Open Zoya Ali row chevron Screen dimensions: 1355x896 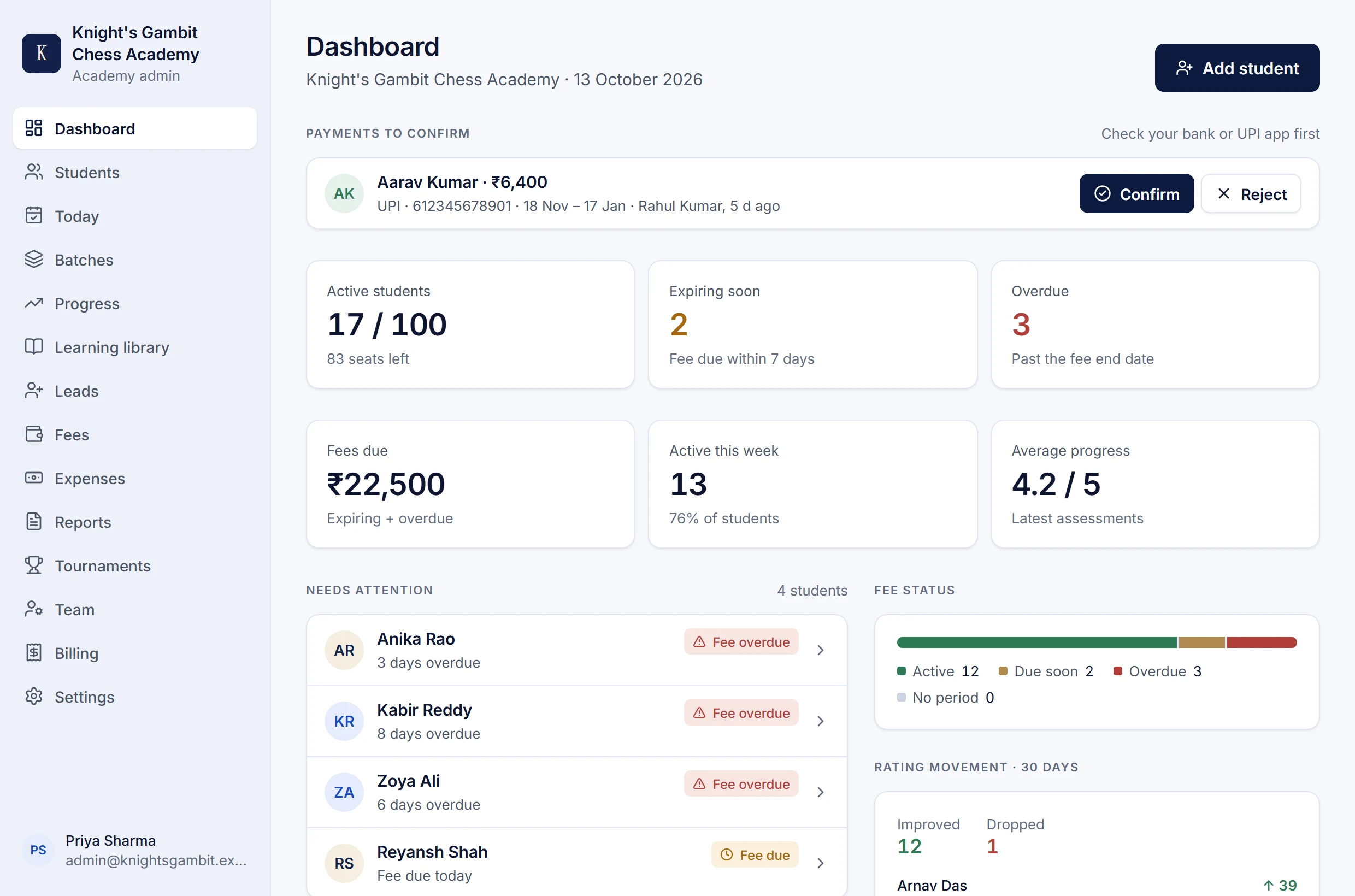click(820, 792)
